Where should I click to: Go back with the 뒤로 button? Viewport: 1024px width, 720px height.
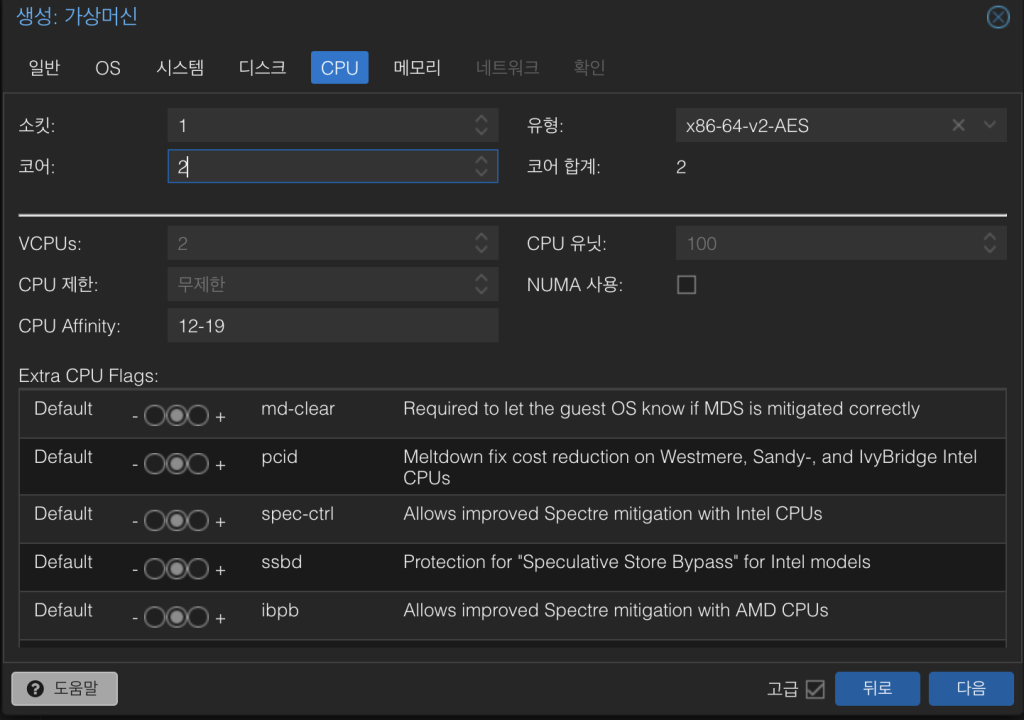(x=877, y=688)
